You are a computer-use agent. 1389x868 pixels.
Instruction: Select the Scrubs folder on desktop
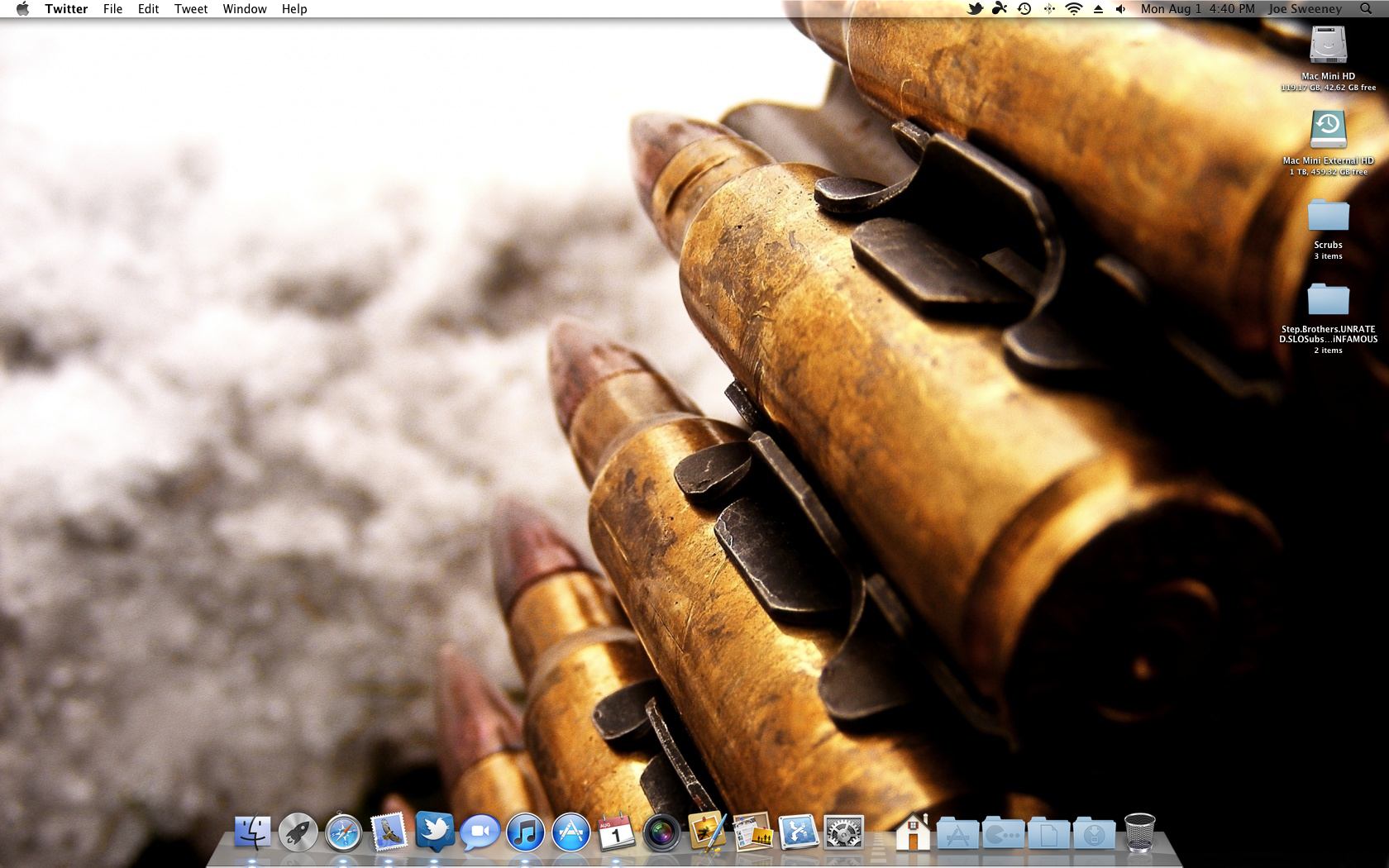[1329, 215]
